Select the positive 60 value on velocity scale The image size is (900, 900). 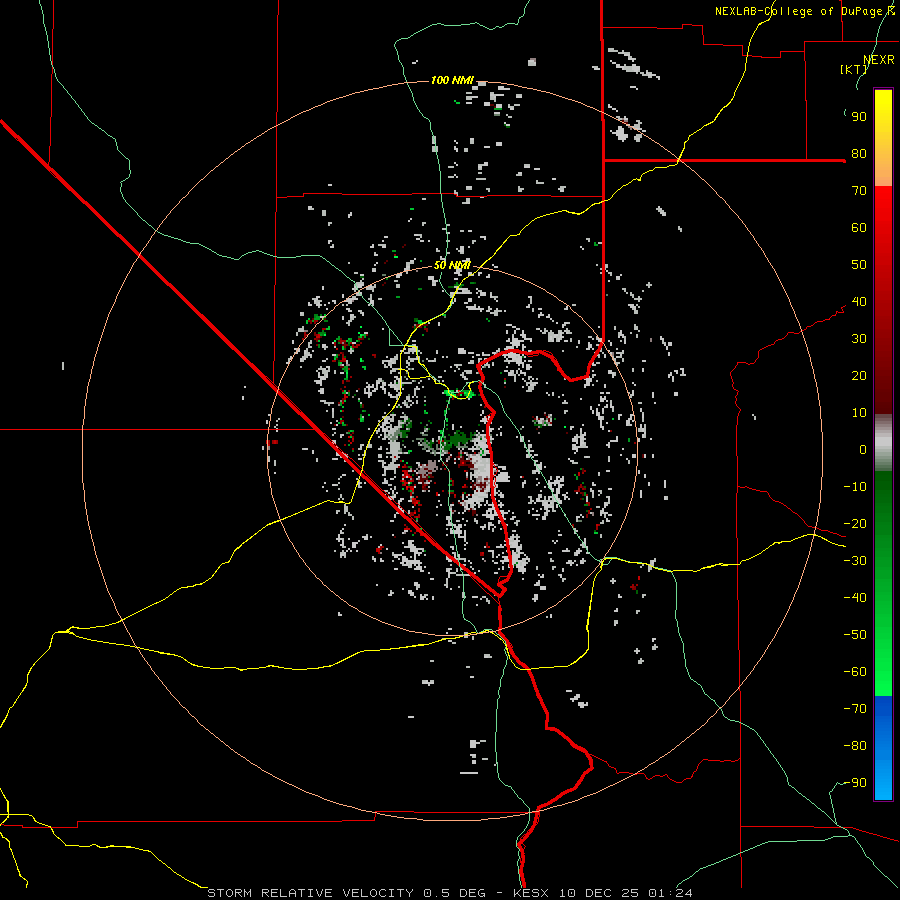coord(859,228)
